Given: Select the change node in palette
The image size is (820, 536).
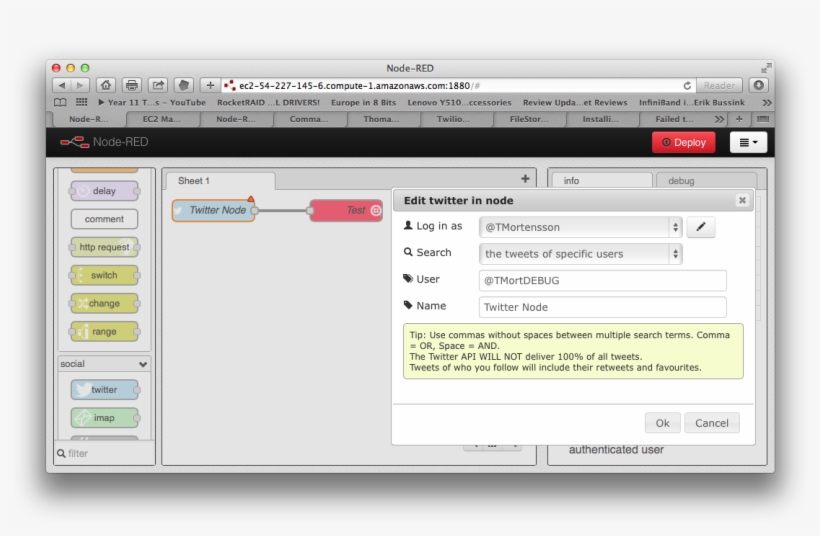Looking at the screenshot, I should pos(104,303).
